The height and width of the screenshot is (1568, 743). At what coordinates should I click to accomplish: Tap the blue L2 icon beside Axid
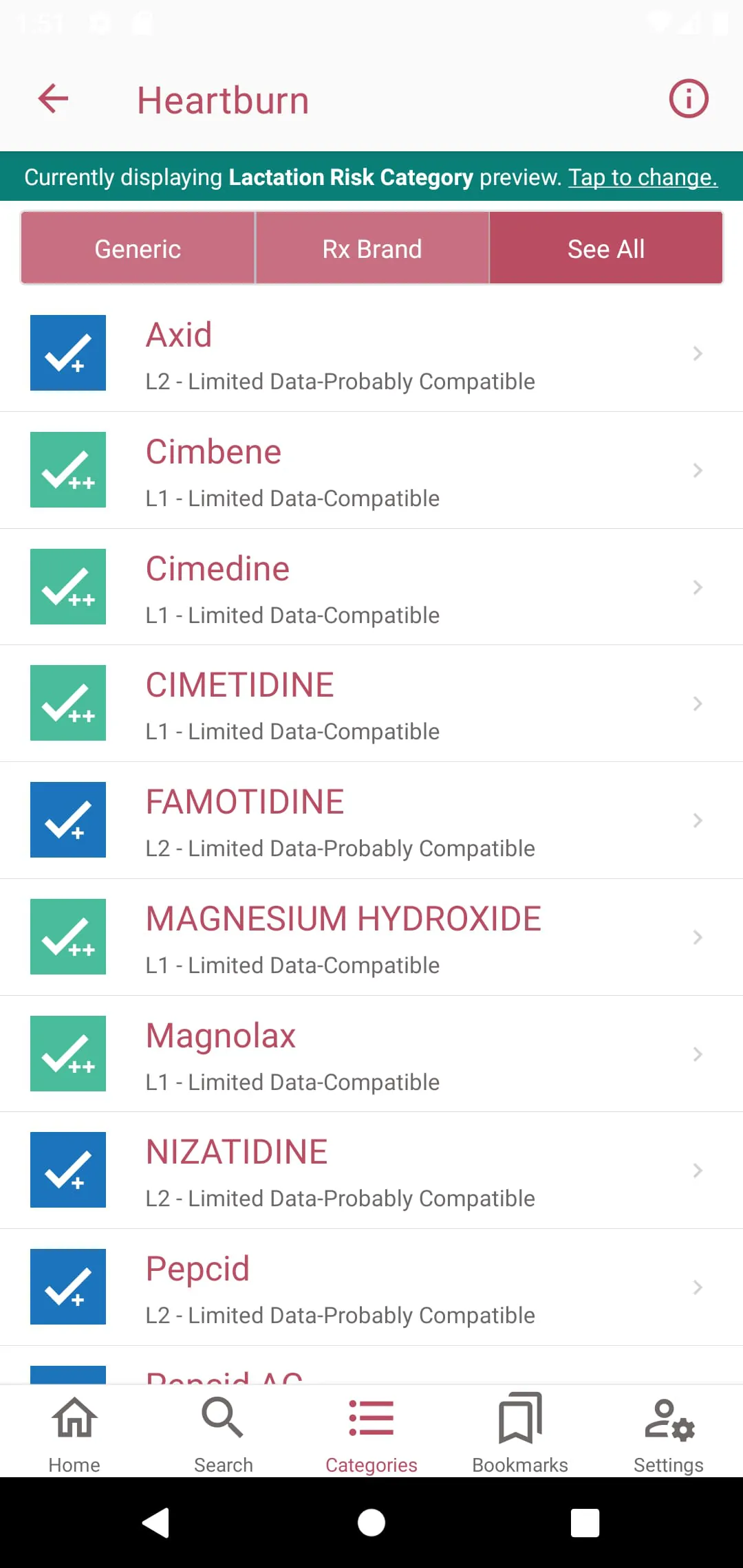[68, 353]
